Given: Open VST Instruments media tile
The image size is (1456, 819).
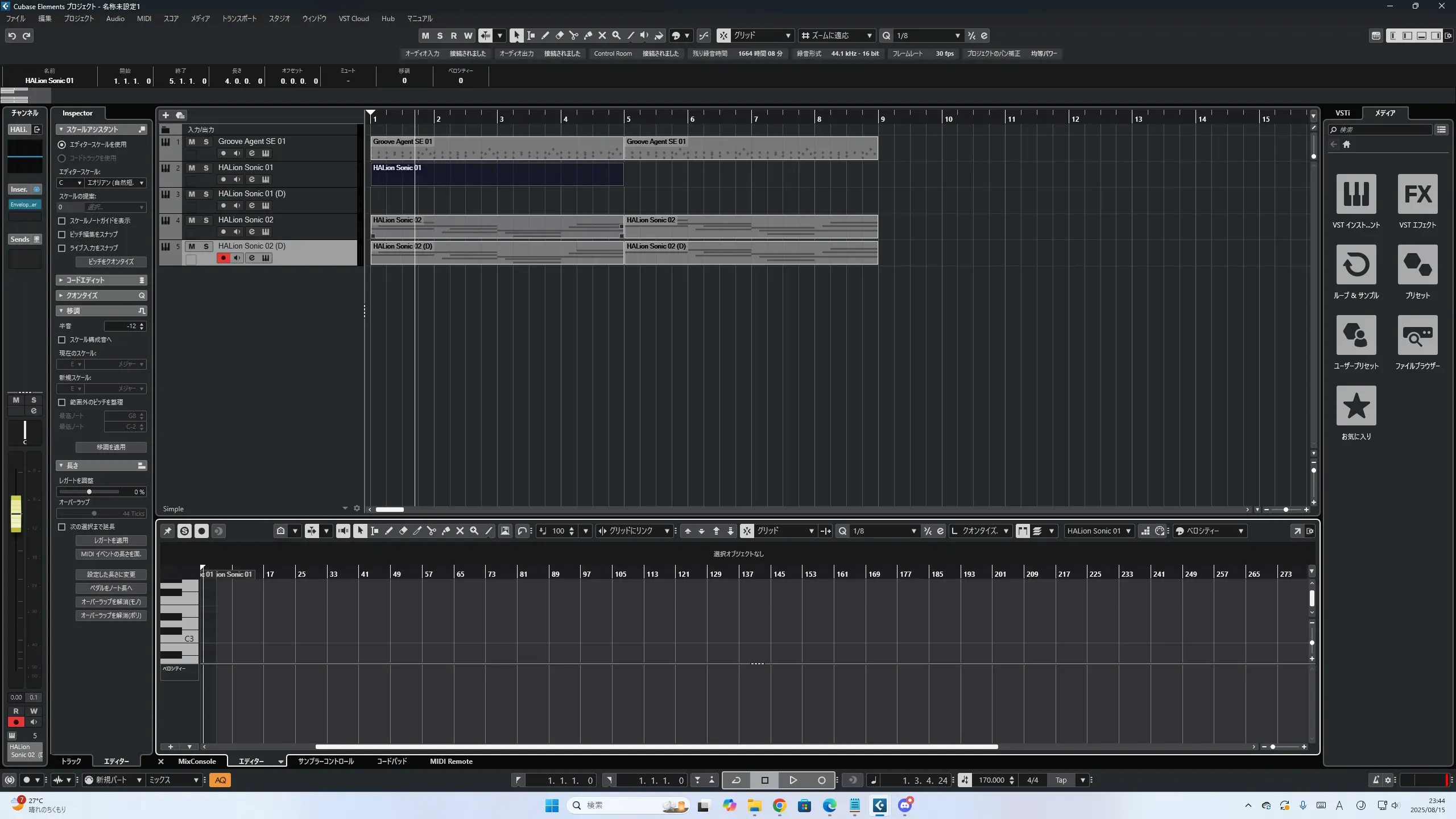Looking at the screenshot, I should coord(1356,194).
